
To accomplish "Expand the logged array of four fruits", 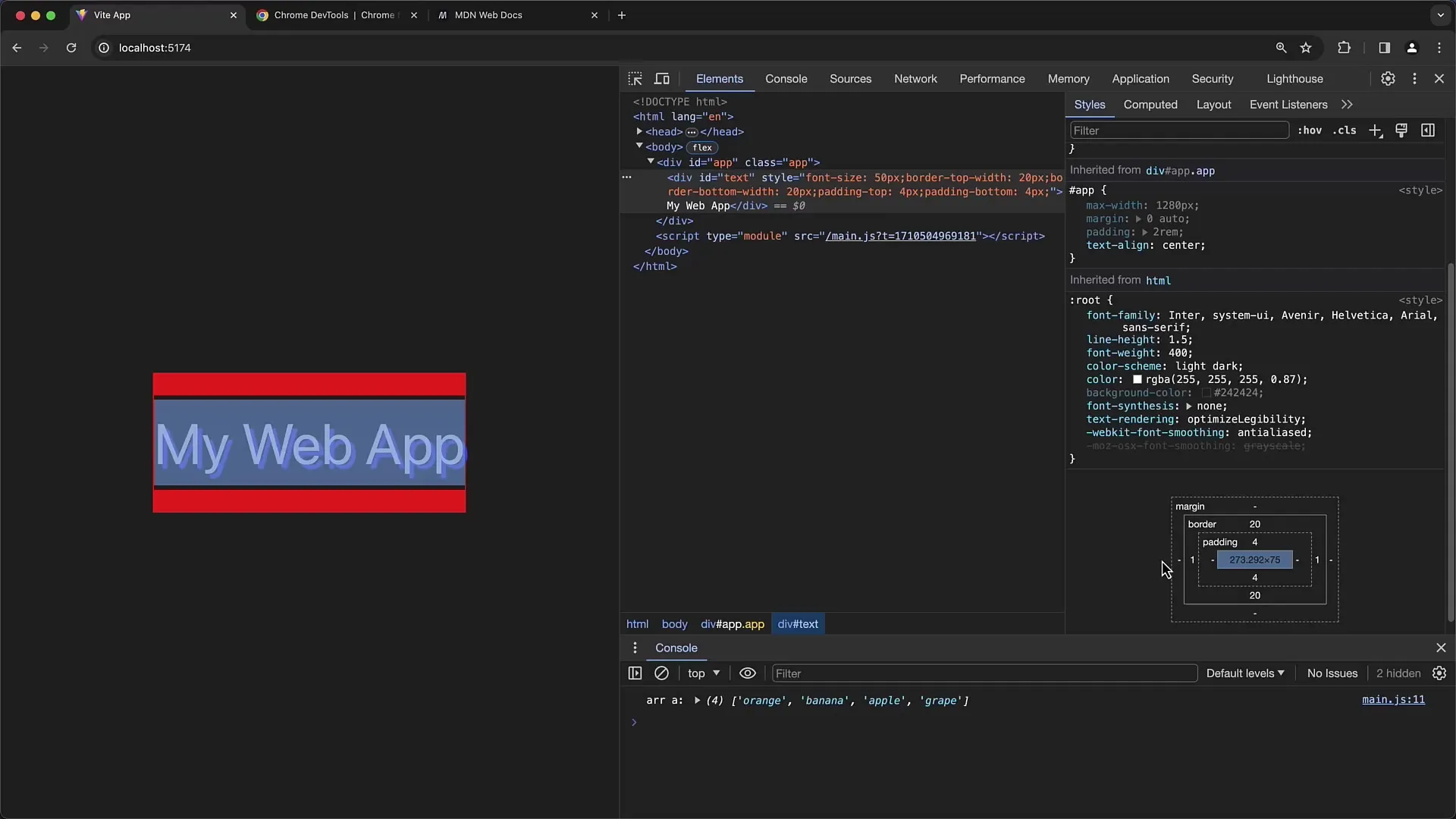I will click(697, 701).
